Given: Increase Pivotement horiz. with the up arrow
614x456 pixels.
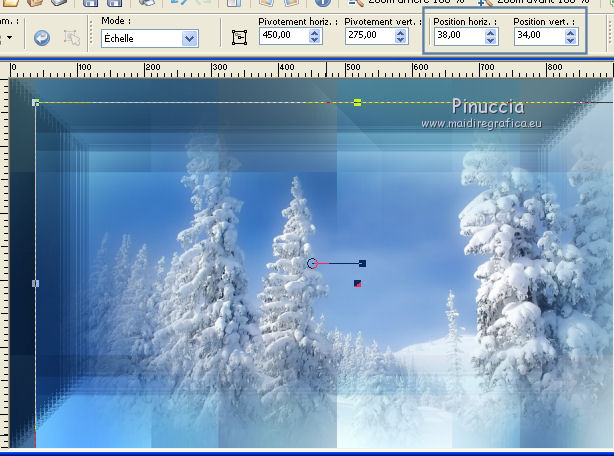Looking at the screenshot, I should tap(314, 33).
